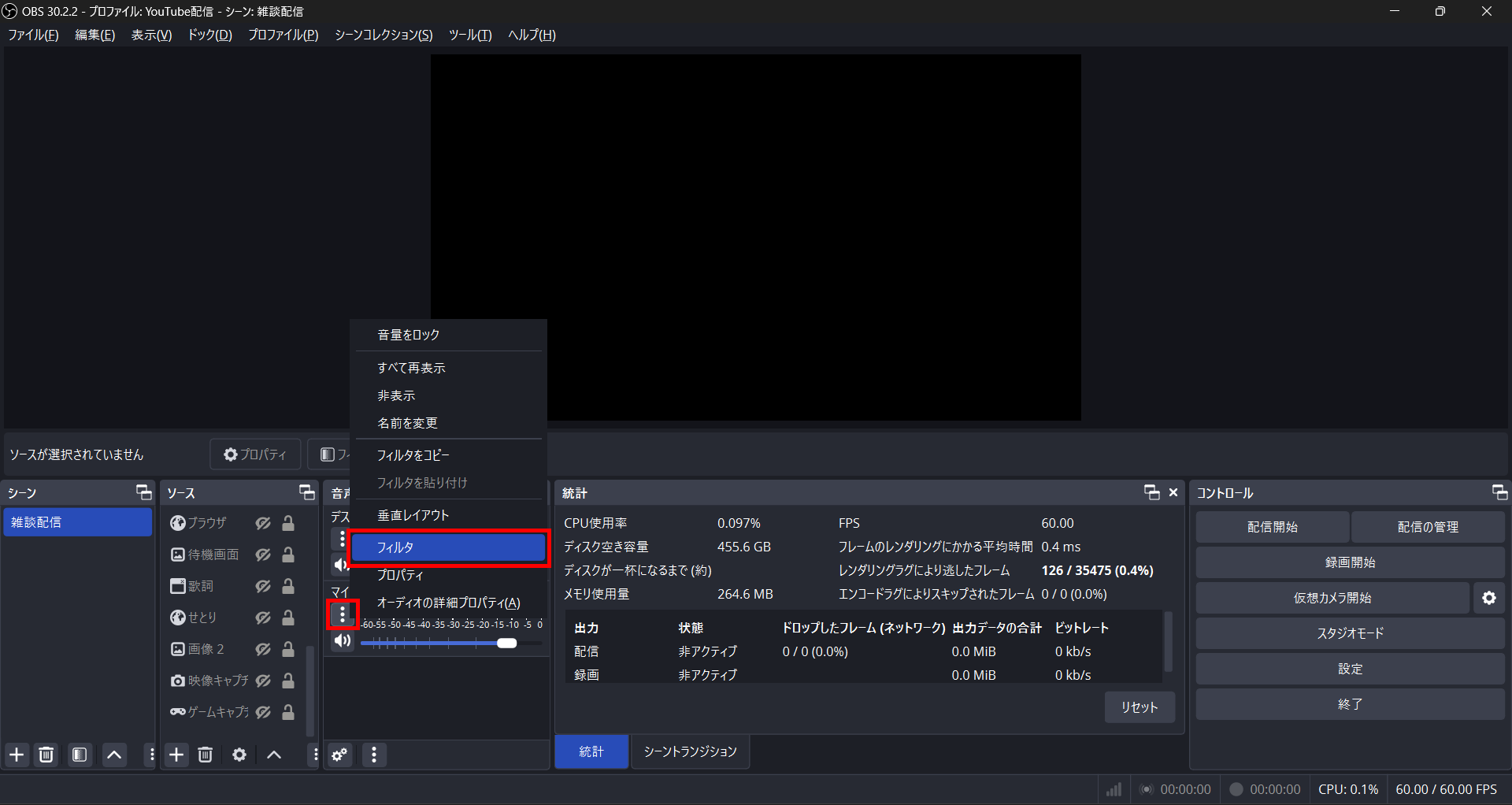Click the リセット button in stats
This screenshot has height=805, width=1512.
coord(1140,707)
